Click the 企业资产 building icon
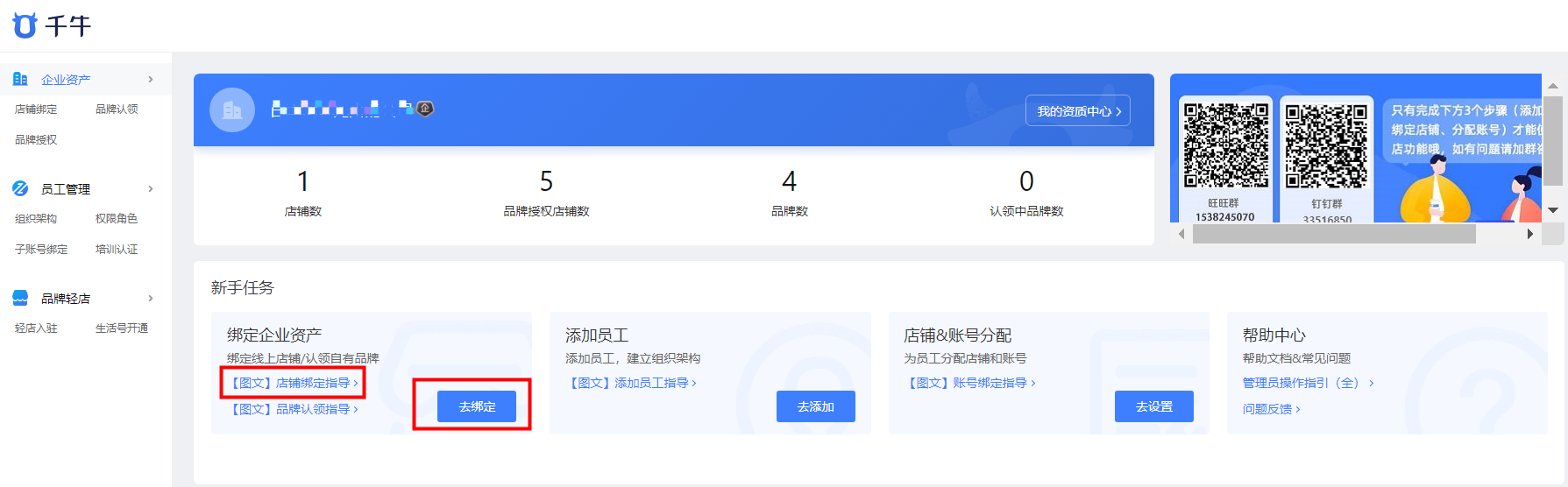This screenshot has height=487, width=1568. pos(20,79)
